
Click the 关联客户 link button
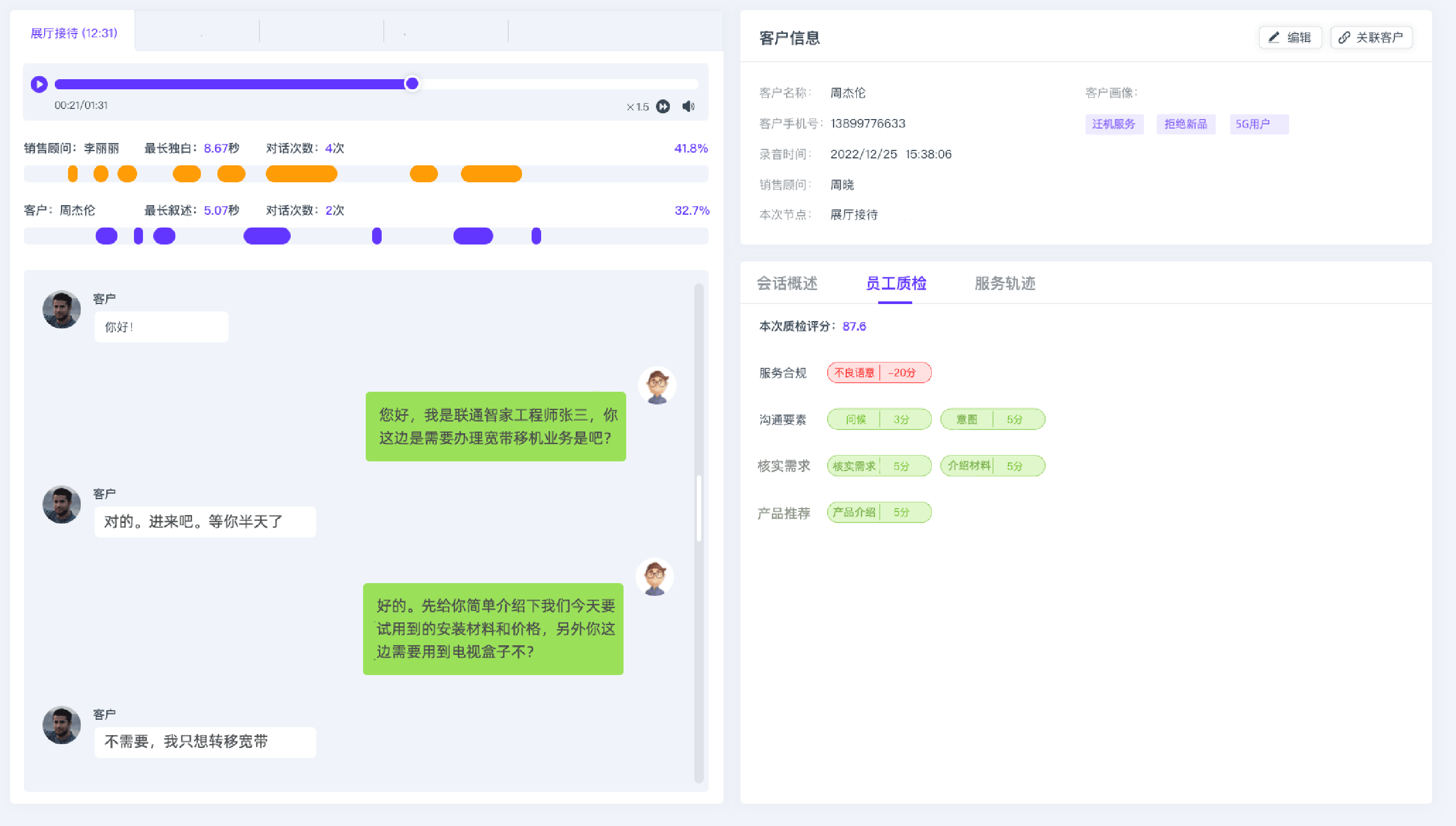pyautogui.click(x=1371, y=37)
